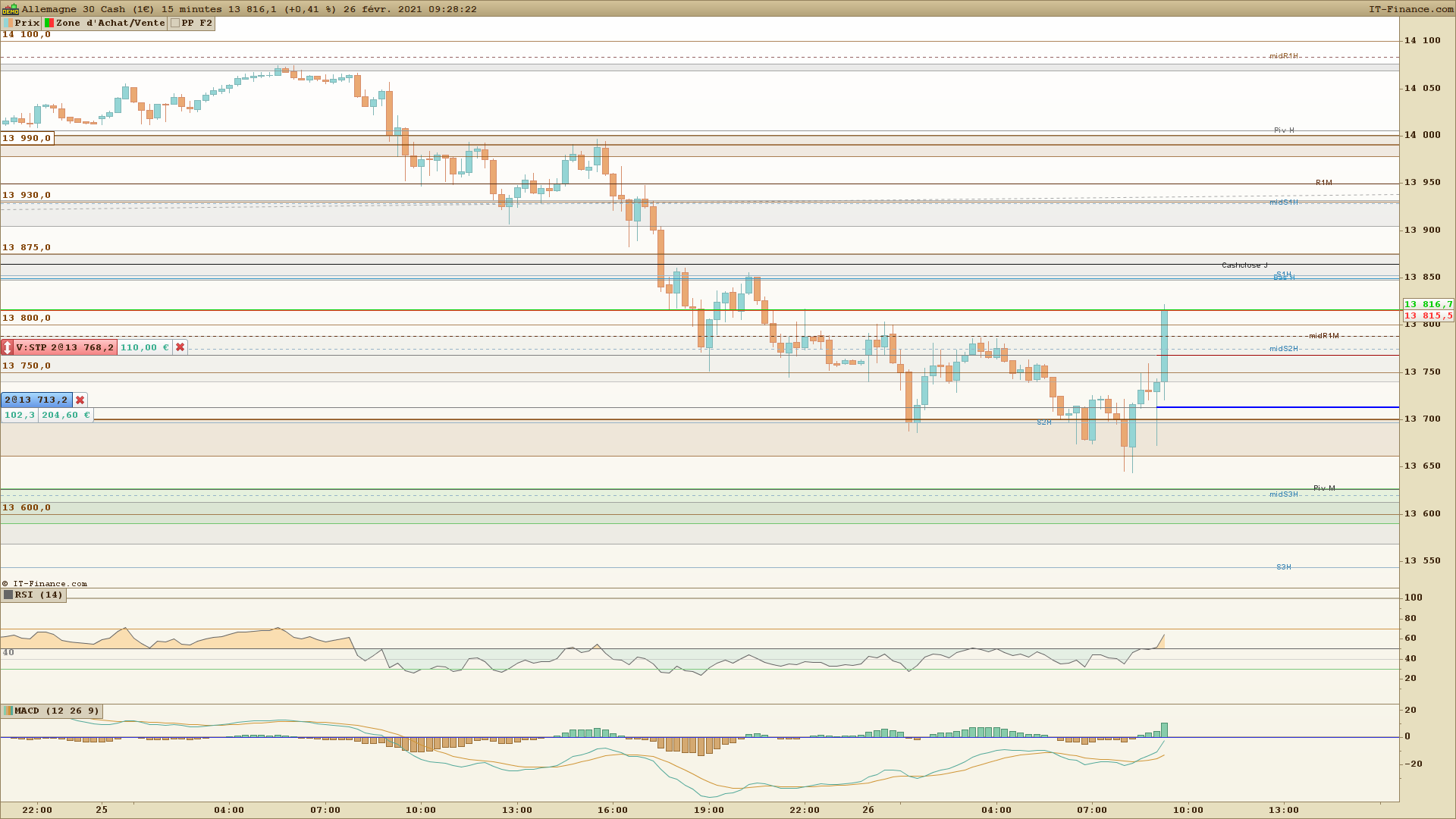Select the V:STP 2@13 768,2 order label
The height and width of the screenshot is (819, 1456).
click(65, 348)
